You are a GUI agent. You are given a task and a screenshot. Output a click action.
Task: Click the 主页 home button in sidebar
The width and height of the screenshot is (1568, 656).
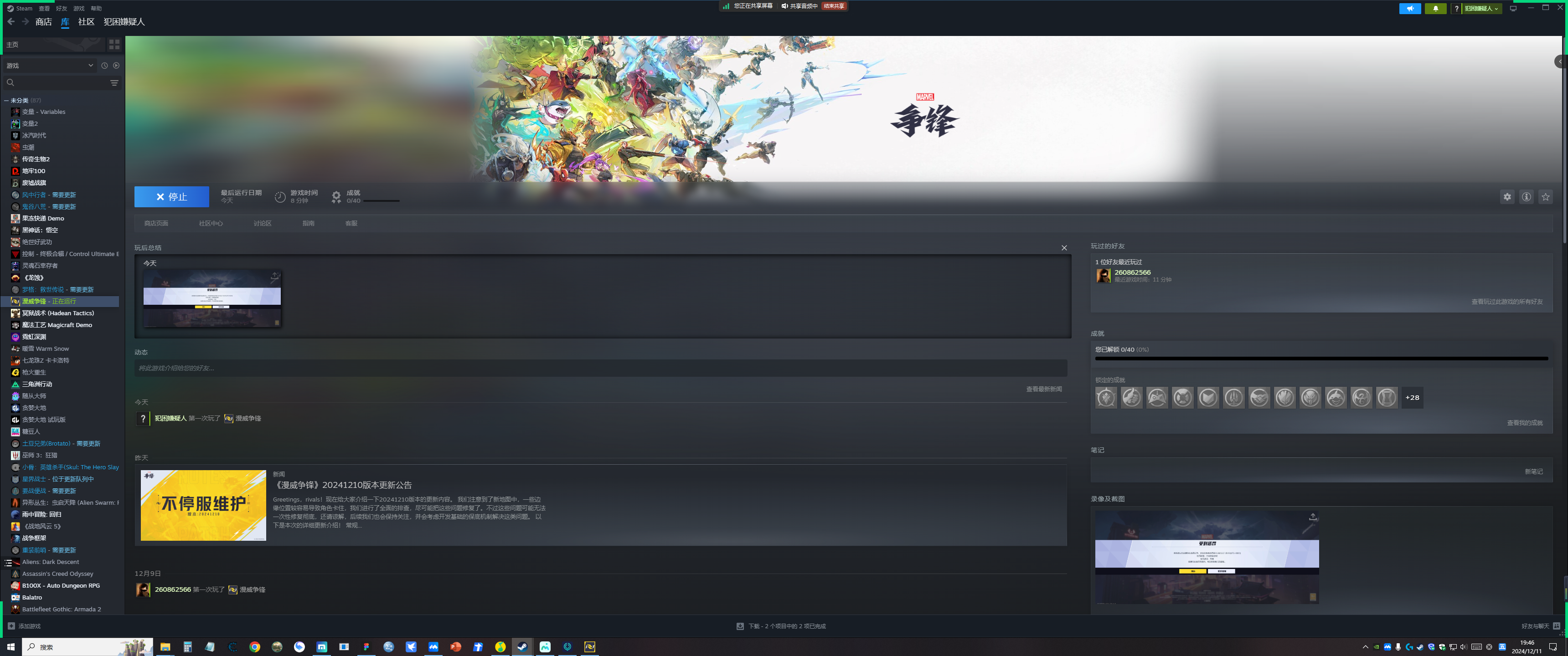[x=54, y=45]
